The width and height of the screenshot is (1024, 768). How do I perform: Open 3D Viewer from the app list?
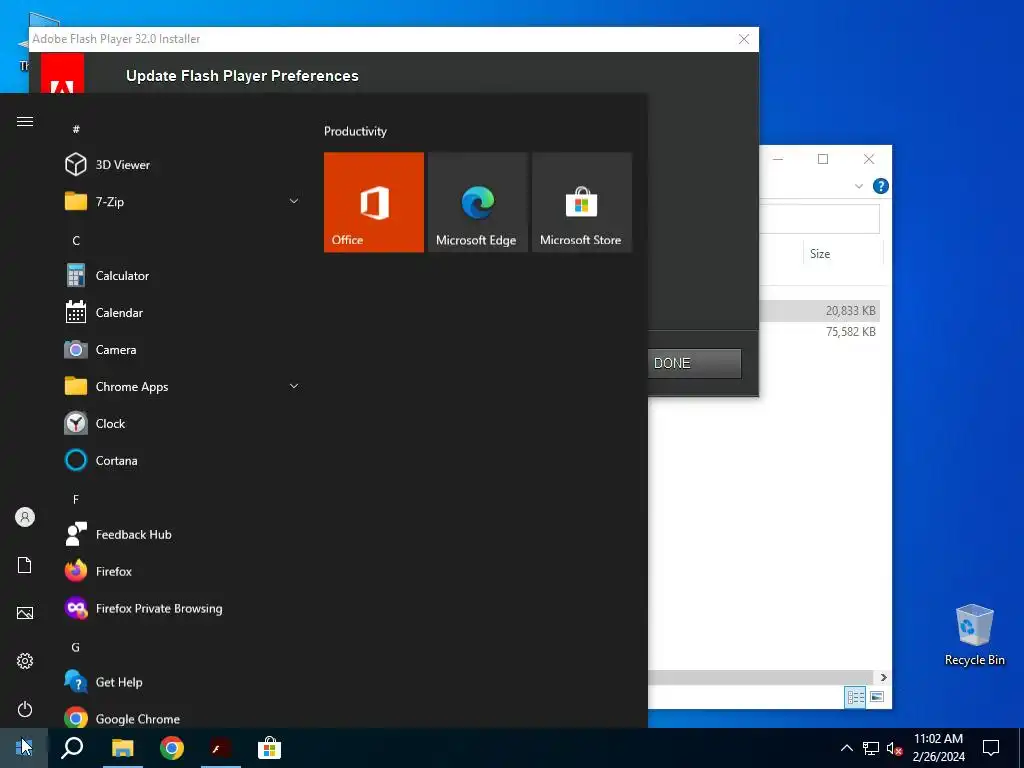[183, 165]
